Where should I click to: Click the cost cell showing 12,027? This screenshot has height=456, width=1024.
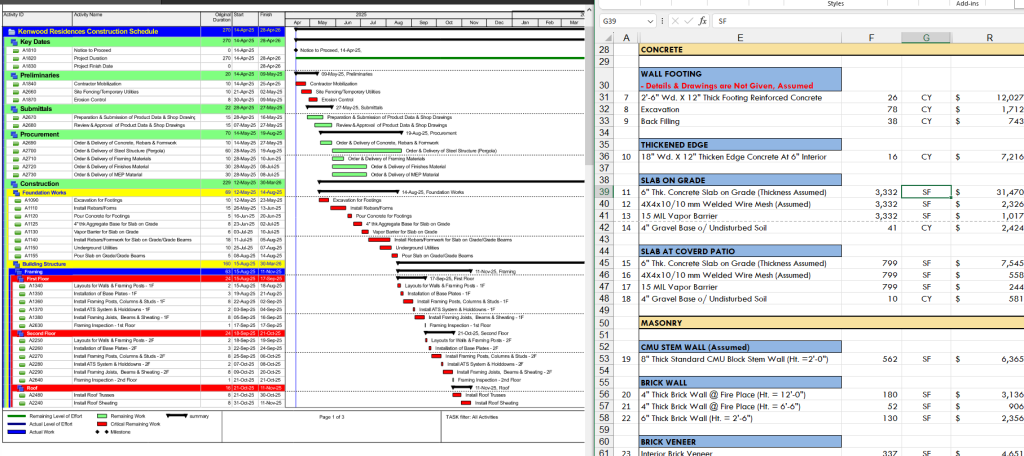tap(989, 98)
